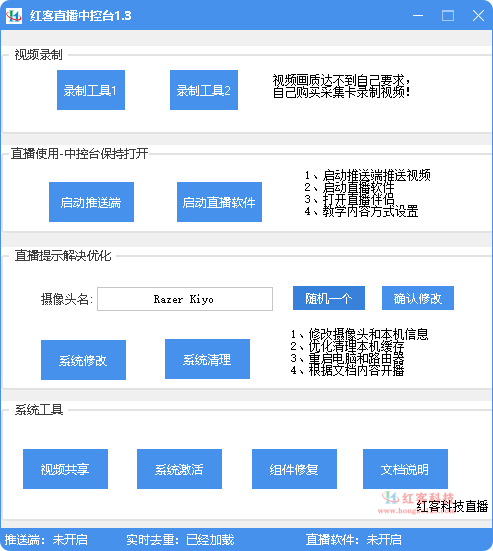The width and height of the screenshot is (493, 551).
Task: Run 系统修改 system modification
Action: 83,360
